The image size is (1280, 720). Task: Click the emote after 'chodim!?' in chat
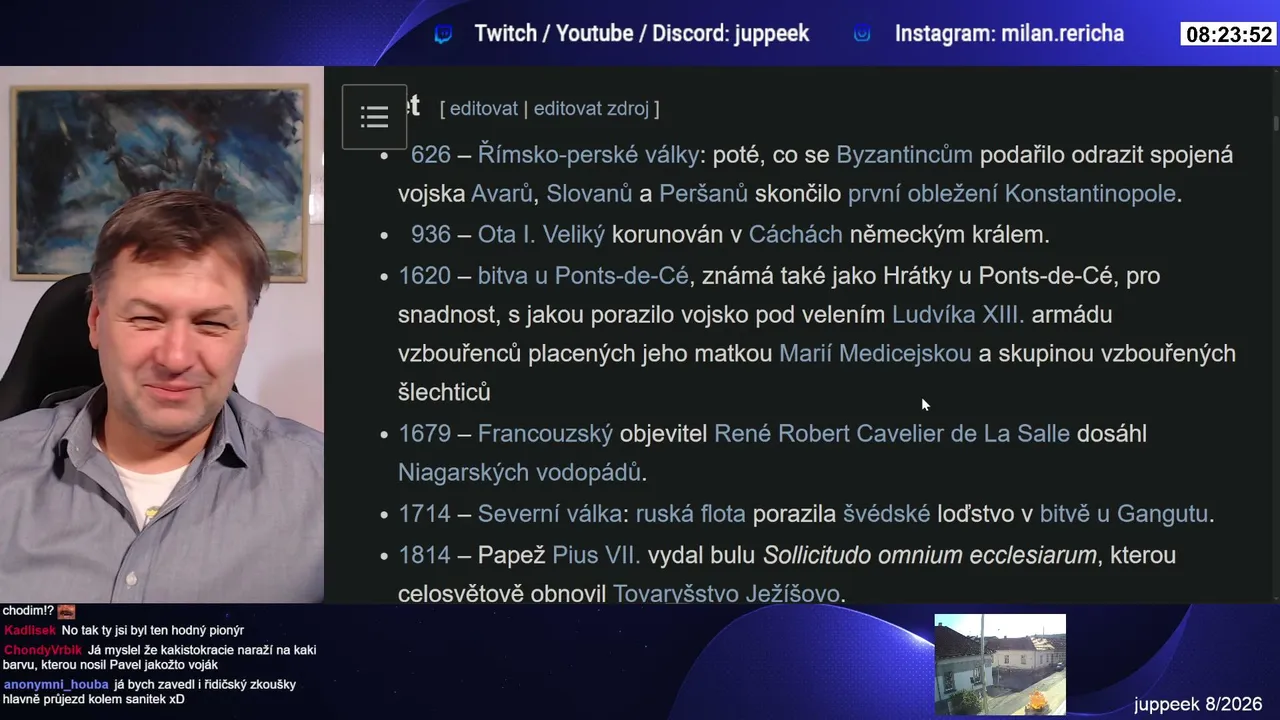[x=66, y=611]
